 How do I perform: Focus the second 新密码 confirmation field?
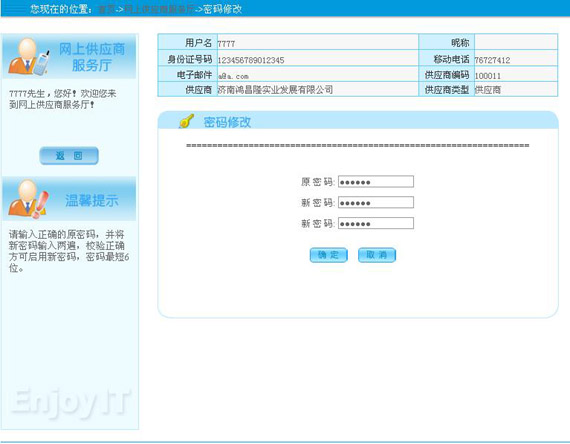pos(376,223)
